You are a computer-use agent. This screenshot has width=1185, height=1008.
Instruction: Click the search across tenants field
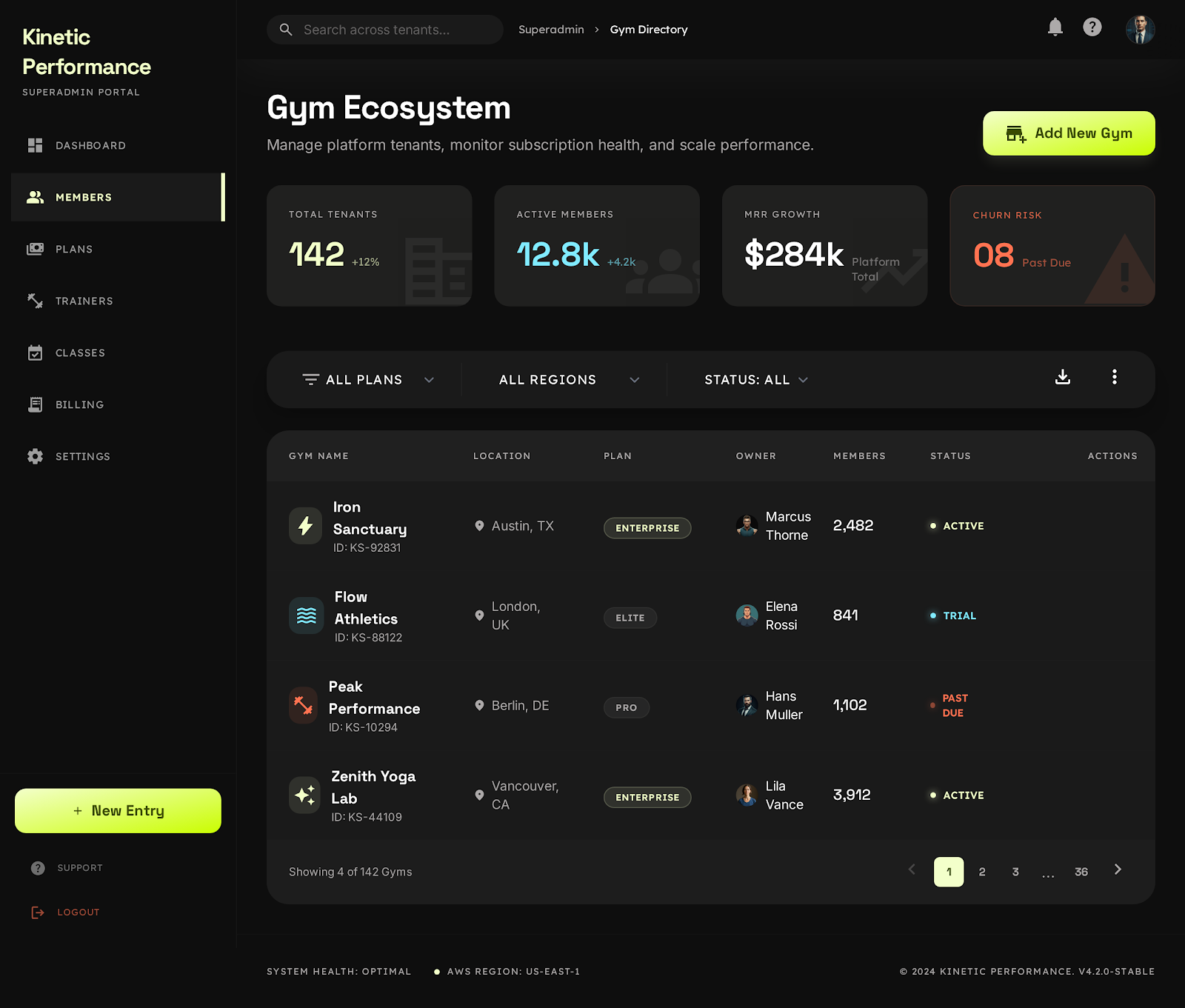click(x=385, y=30)
